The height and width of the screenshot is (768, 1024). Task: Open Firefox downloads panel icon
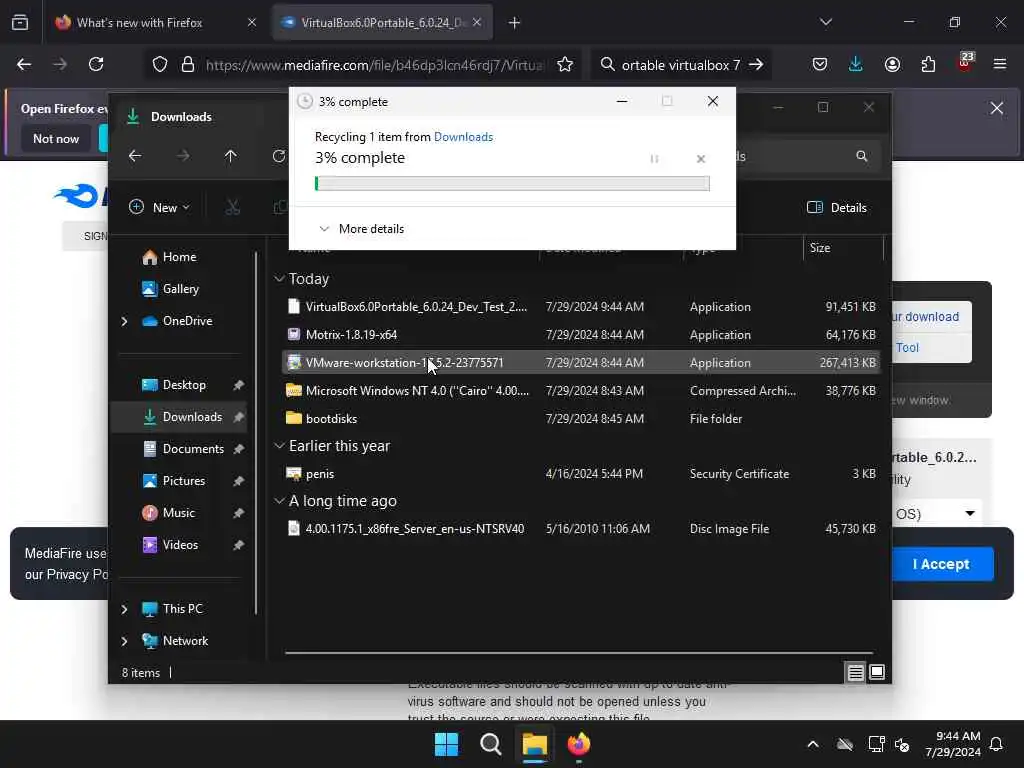[x=856, y=64]
